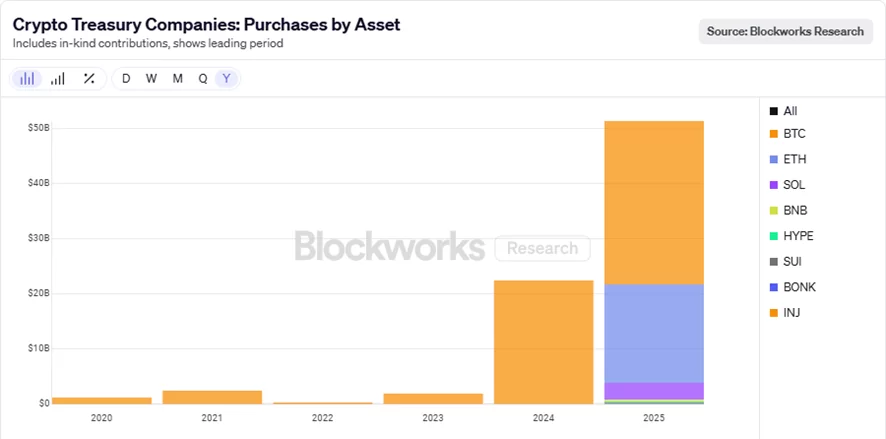
Task: Select the yearly Y period option
Action: pos(227,78)
